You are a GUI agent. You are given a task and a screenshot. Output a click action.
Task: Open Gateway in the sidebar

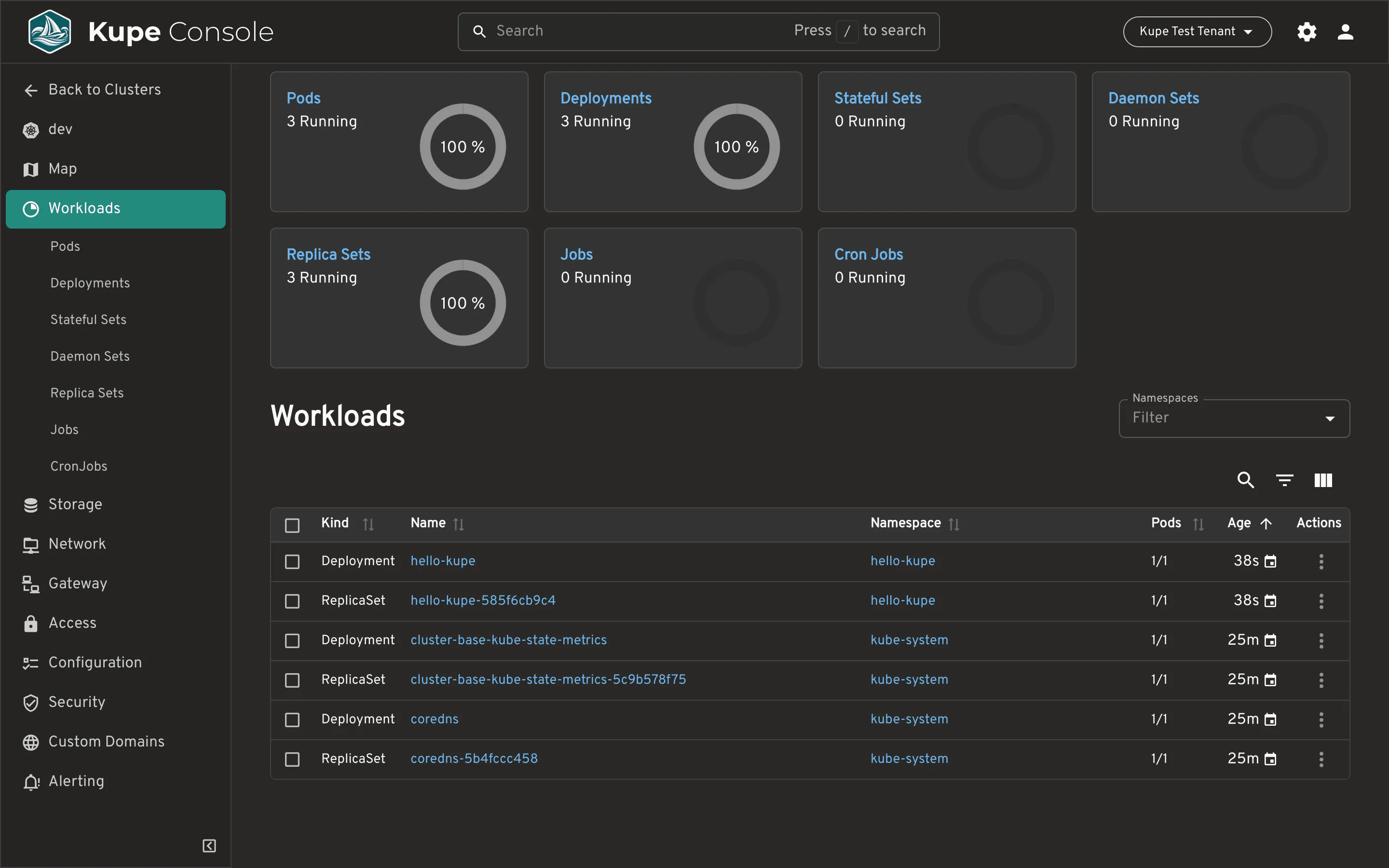click(x=115, y=584)
